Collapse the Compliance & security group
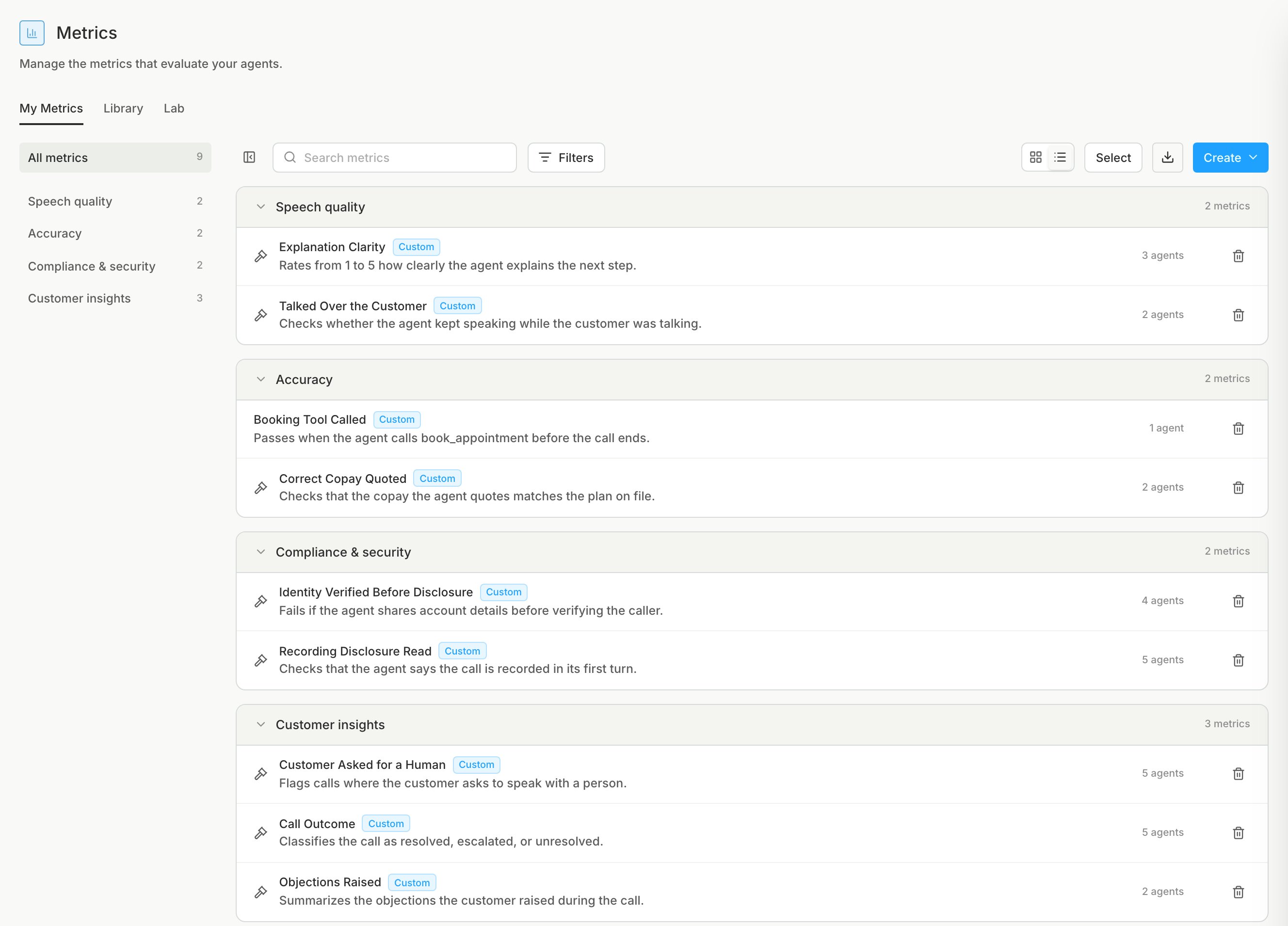1288x926 pixels. (x=261, y=552)
